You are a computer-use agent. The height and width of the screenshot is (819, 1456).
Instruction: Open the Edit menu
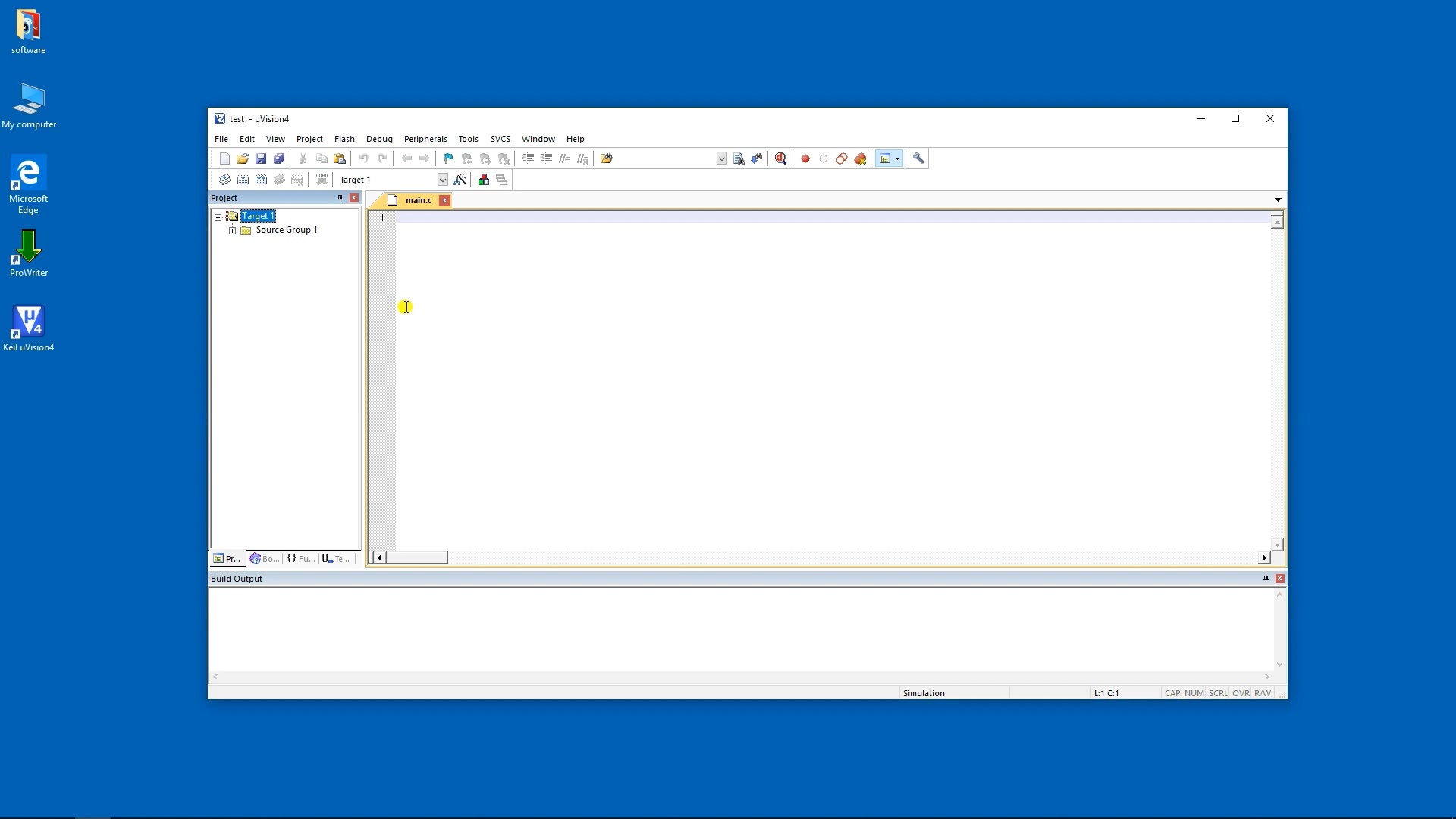point(247,139)
